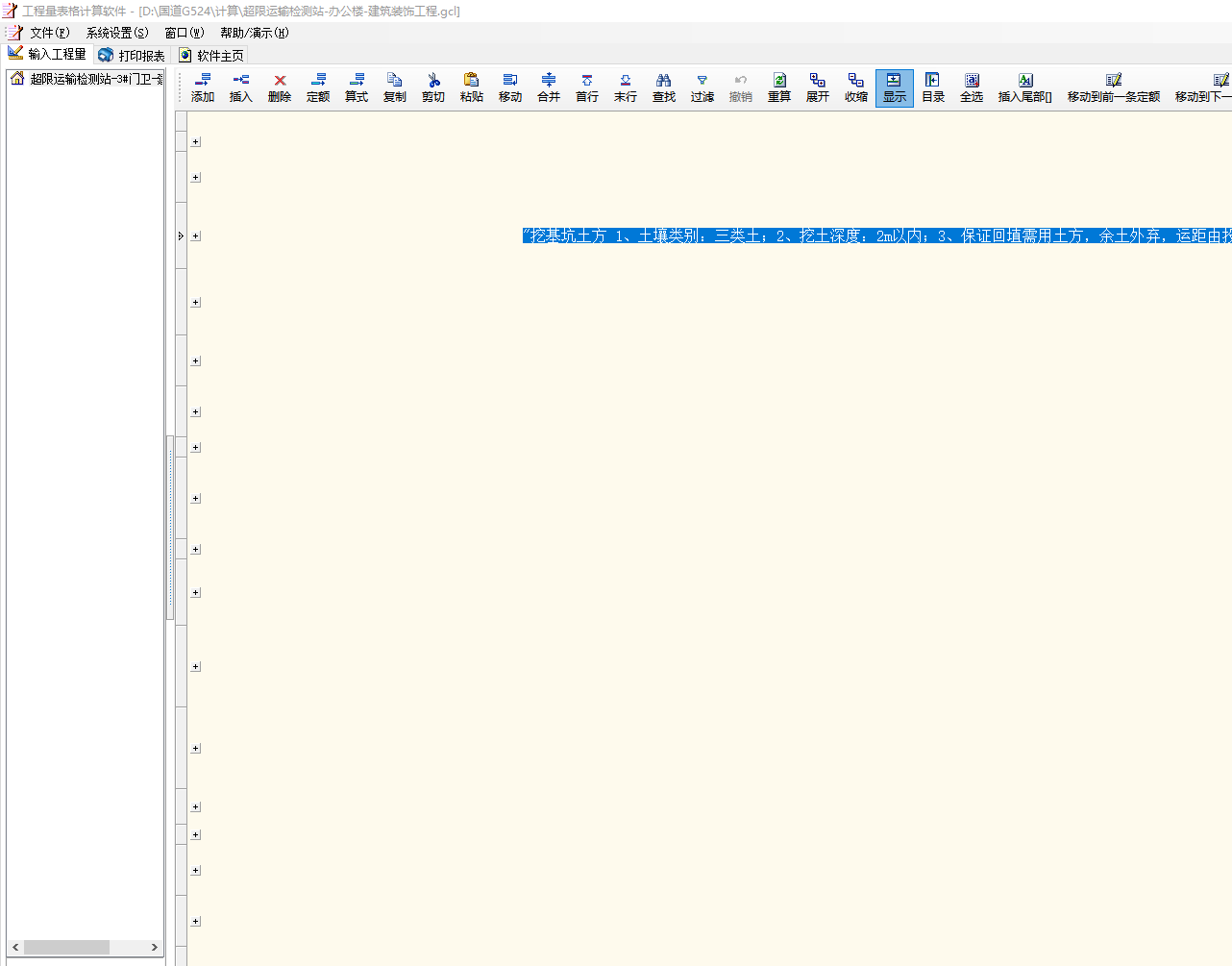Select the 定额 (quota) tool
Viewport: 1232px width, 966px height.
tap(318, 87)
